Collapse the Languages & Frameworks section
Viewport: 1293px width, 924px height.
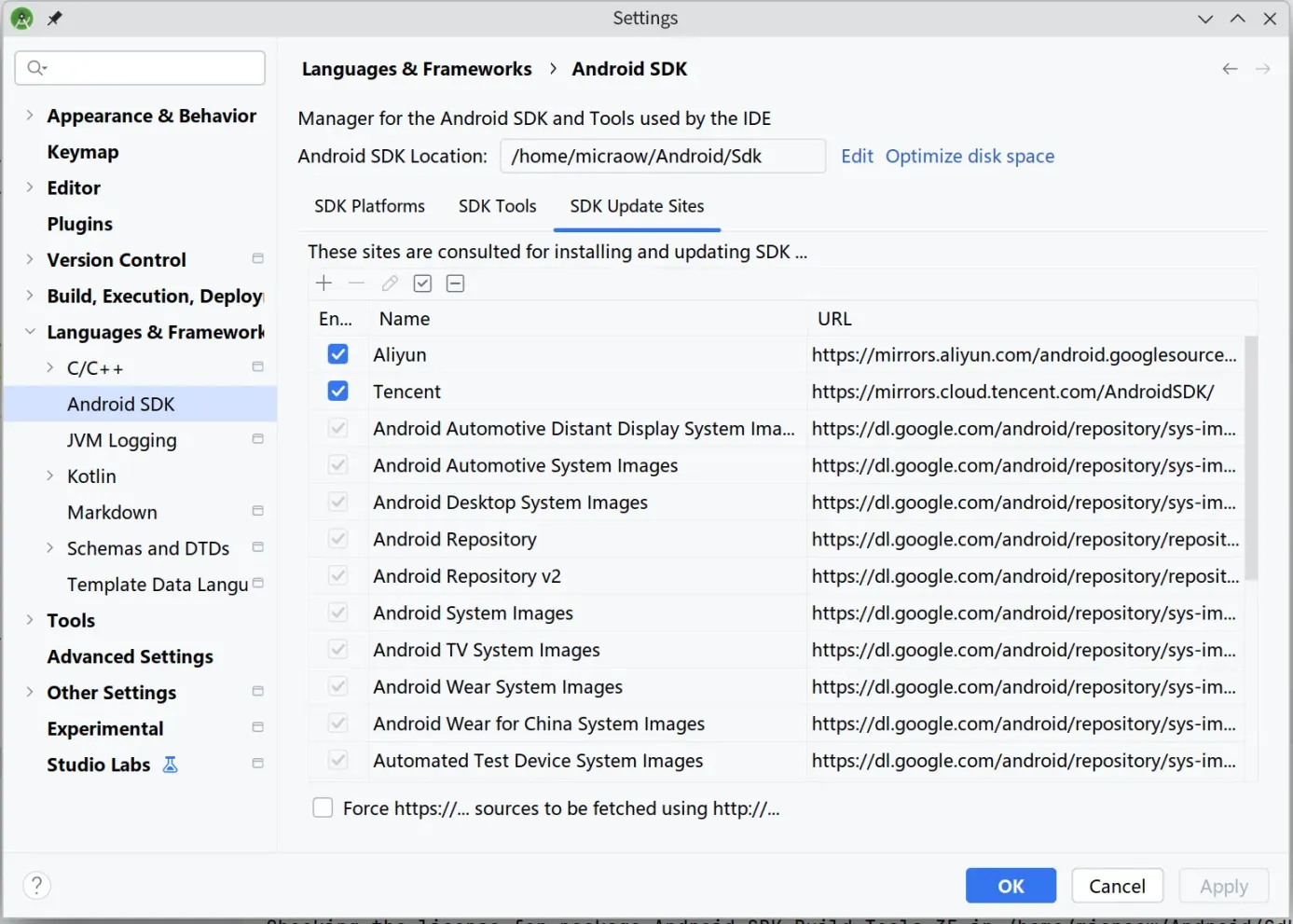pos(30,331)
